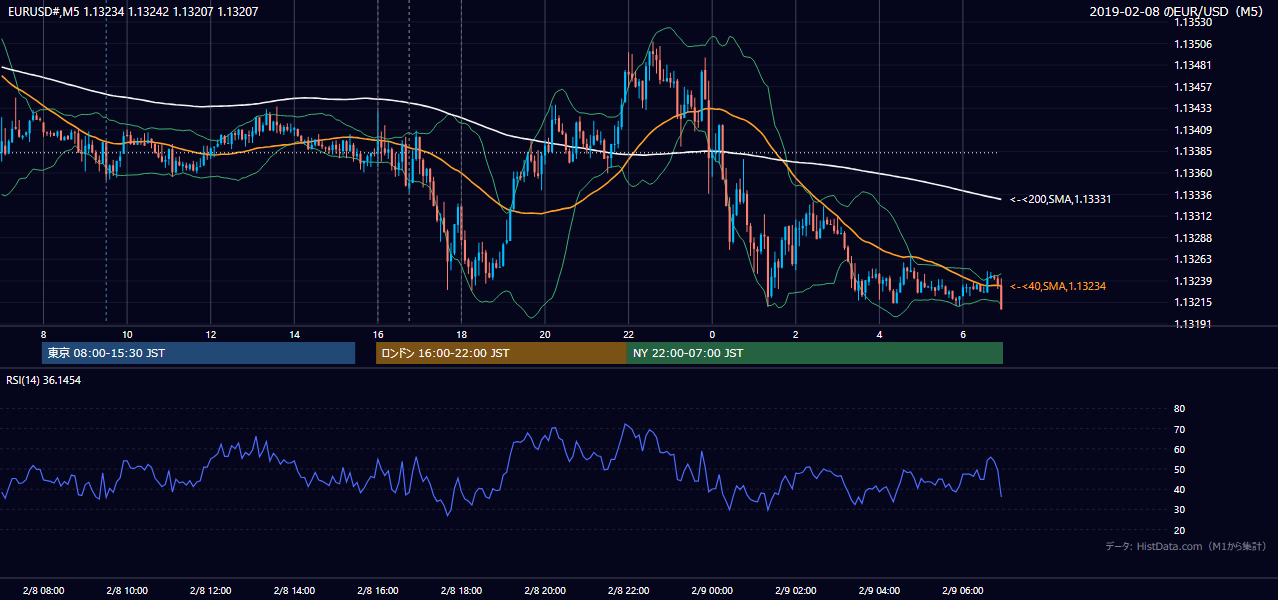Click hour label 20 under price chart
Screen dimensions: 1278x600
tap(544, 334)
